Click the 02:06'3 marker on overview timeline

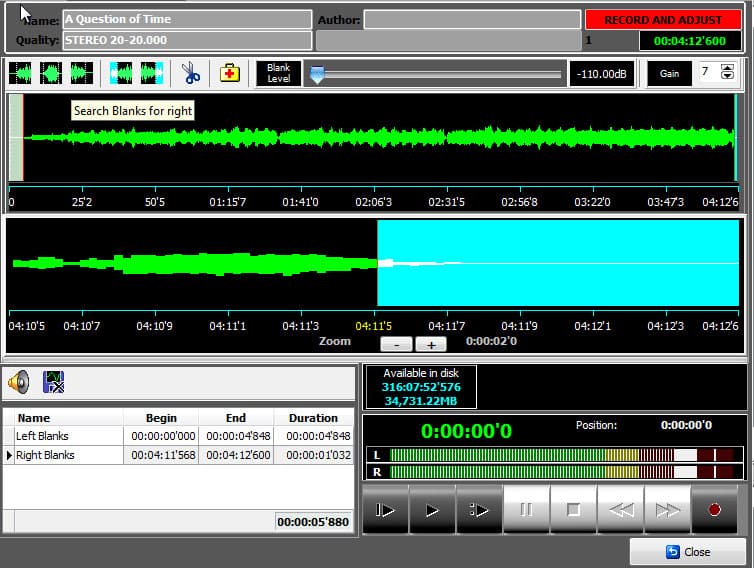(x=374, y=202)
